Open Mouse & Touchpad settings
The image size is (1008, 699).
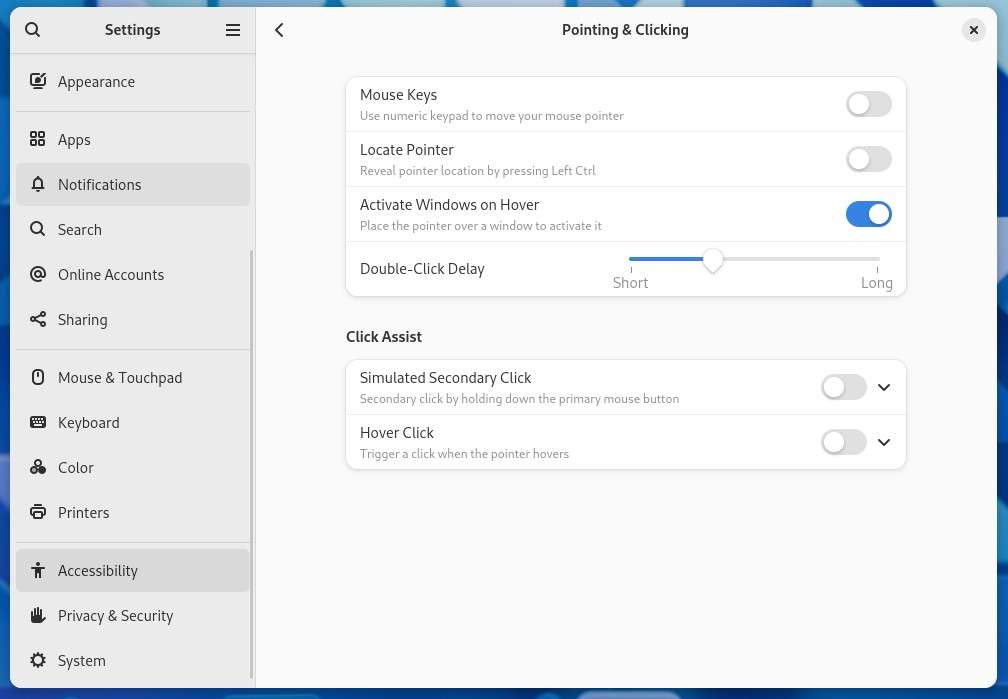120,378
